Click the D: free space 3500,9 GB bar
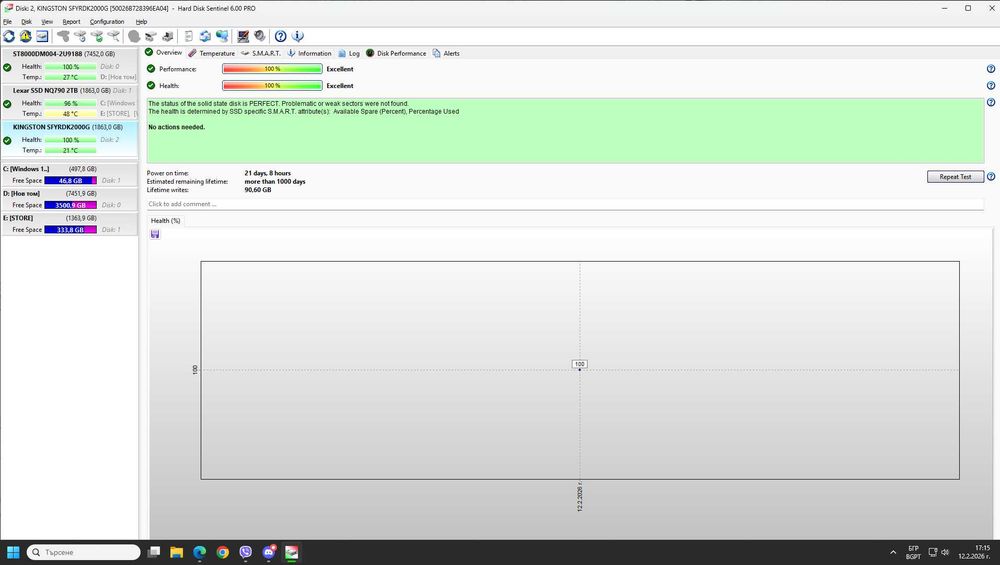This screenshot has width=1000, height=565. (x=70, y=205)
